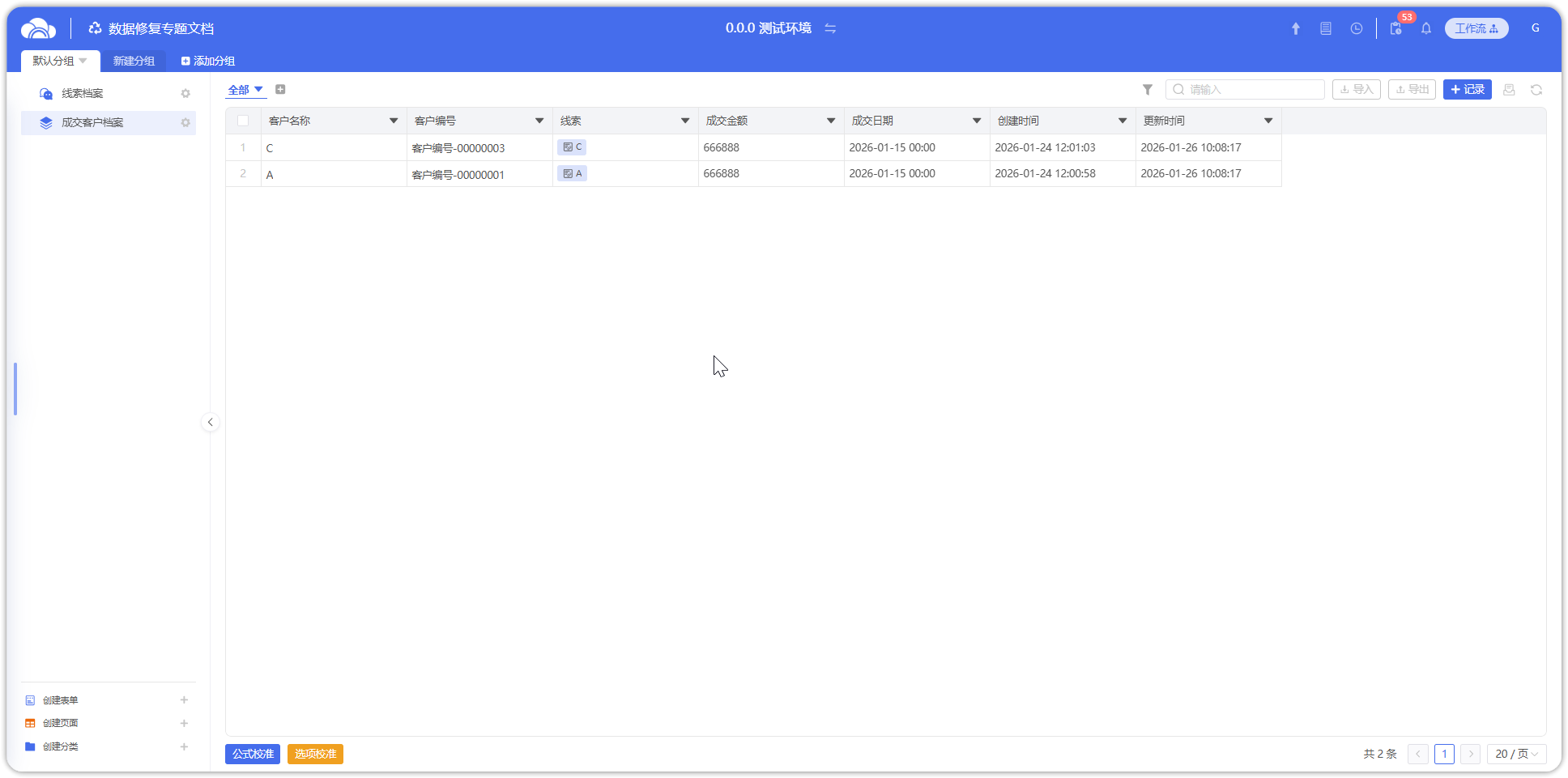1568x778 pixels.
Task: Add a new view with plus icon beside 全部
Action: pos(280,90)
